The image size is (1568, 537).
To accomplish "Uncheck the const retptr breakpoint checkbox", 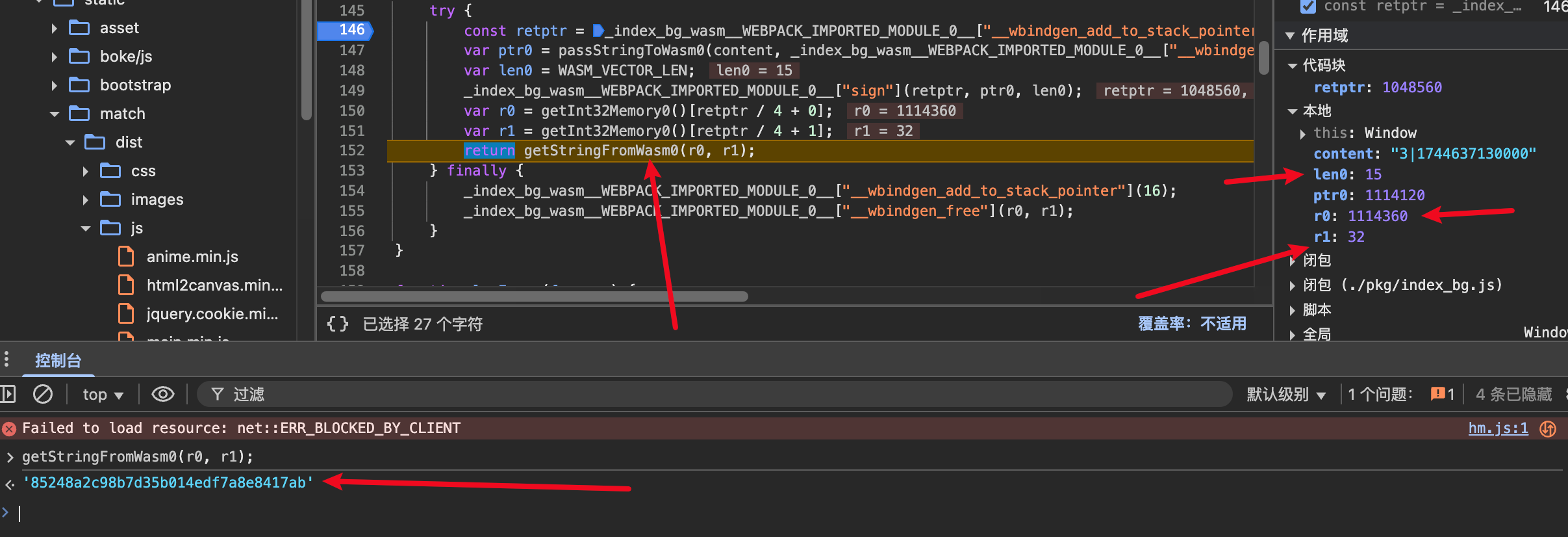I will tap(1308, 7).
